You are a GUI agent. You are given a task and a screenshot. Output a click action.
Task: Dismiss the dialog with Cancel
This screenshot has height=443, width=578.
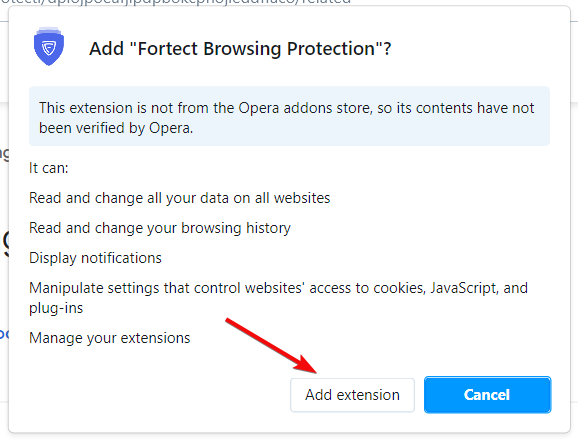tap(487, 395)
